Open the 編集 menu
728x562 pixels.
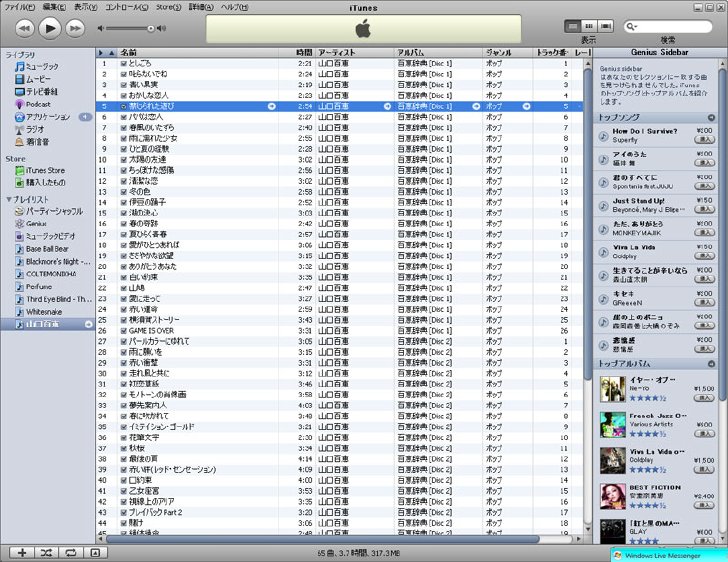coord(54,7)
